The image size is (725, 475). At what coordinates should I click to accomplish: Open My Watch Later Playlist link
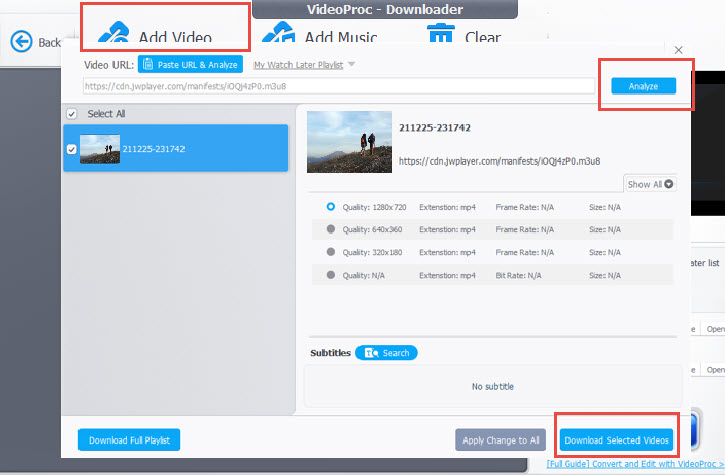(298, 65)
